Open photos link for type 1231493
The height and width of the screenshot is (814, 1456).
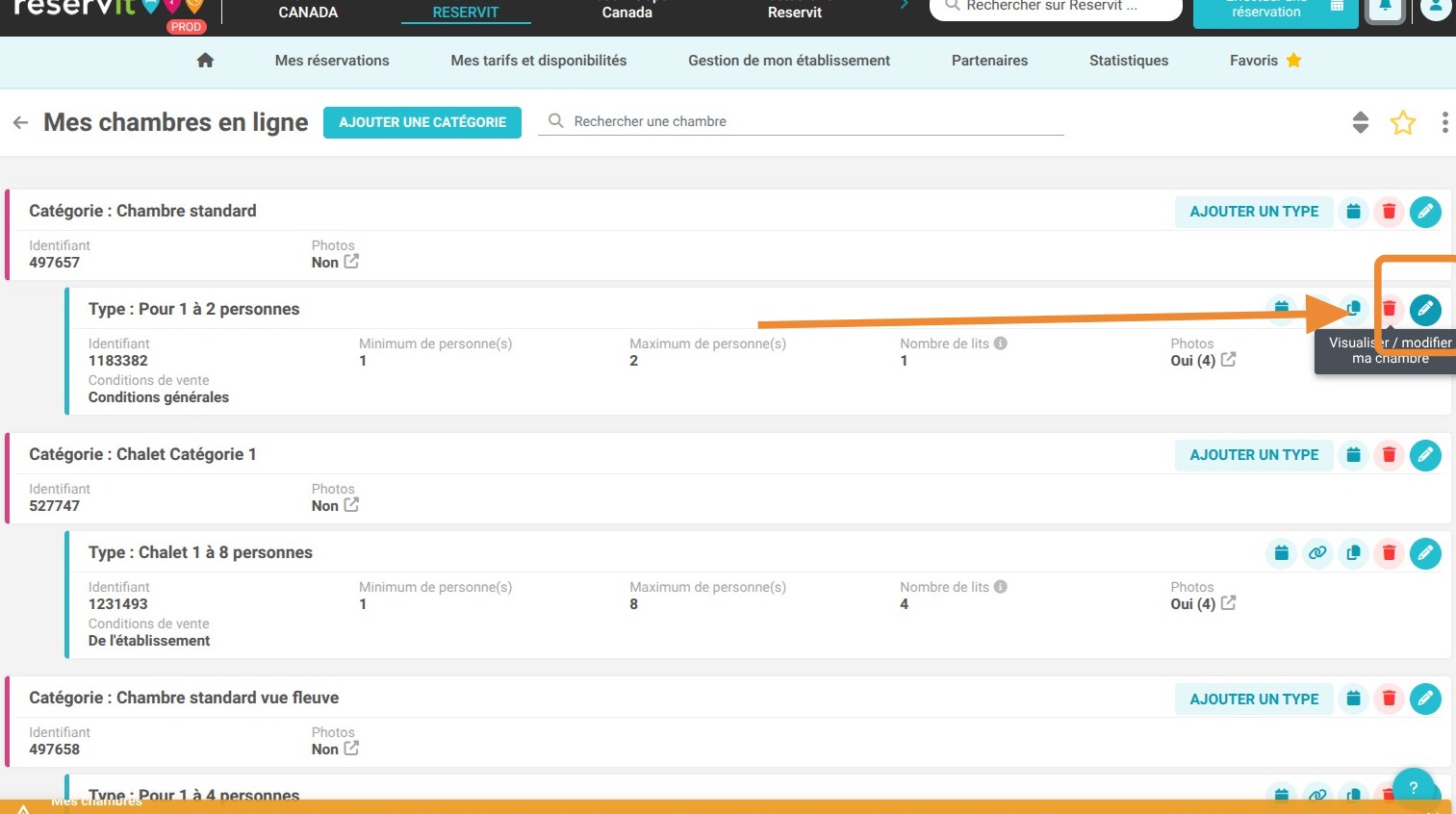tap(1228, 603)
